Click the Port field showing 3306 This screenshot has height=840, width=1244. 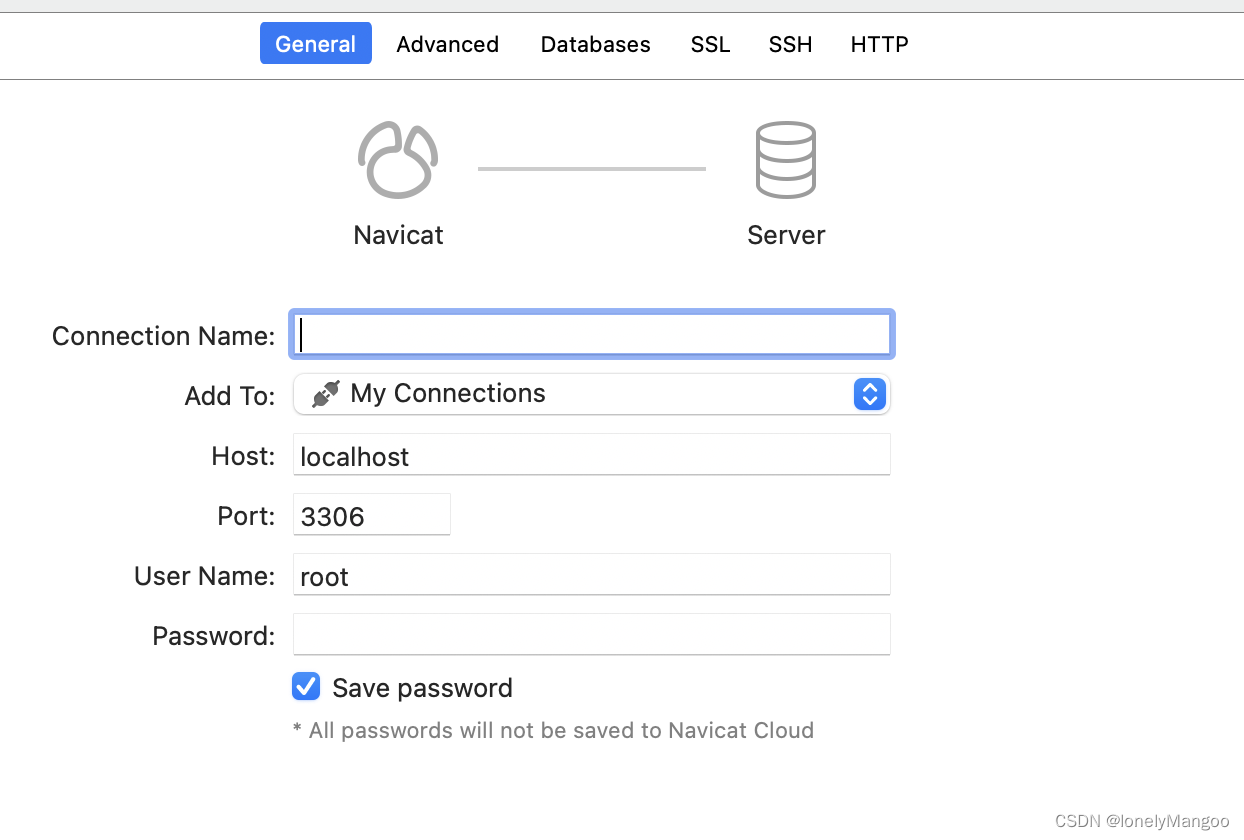(x=371, y=515)
